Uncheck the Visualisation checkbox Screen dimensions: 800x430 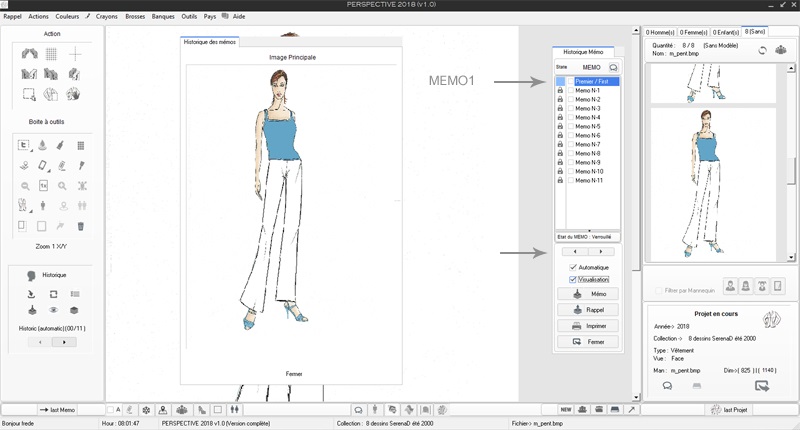[x=573, y=280]
